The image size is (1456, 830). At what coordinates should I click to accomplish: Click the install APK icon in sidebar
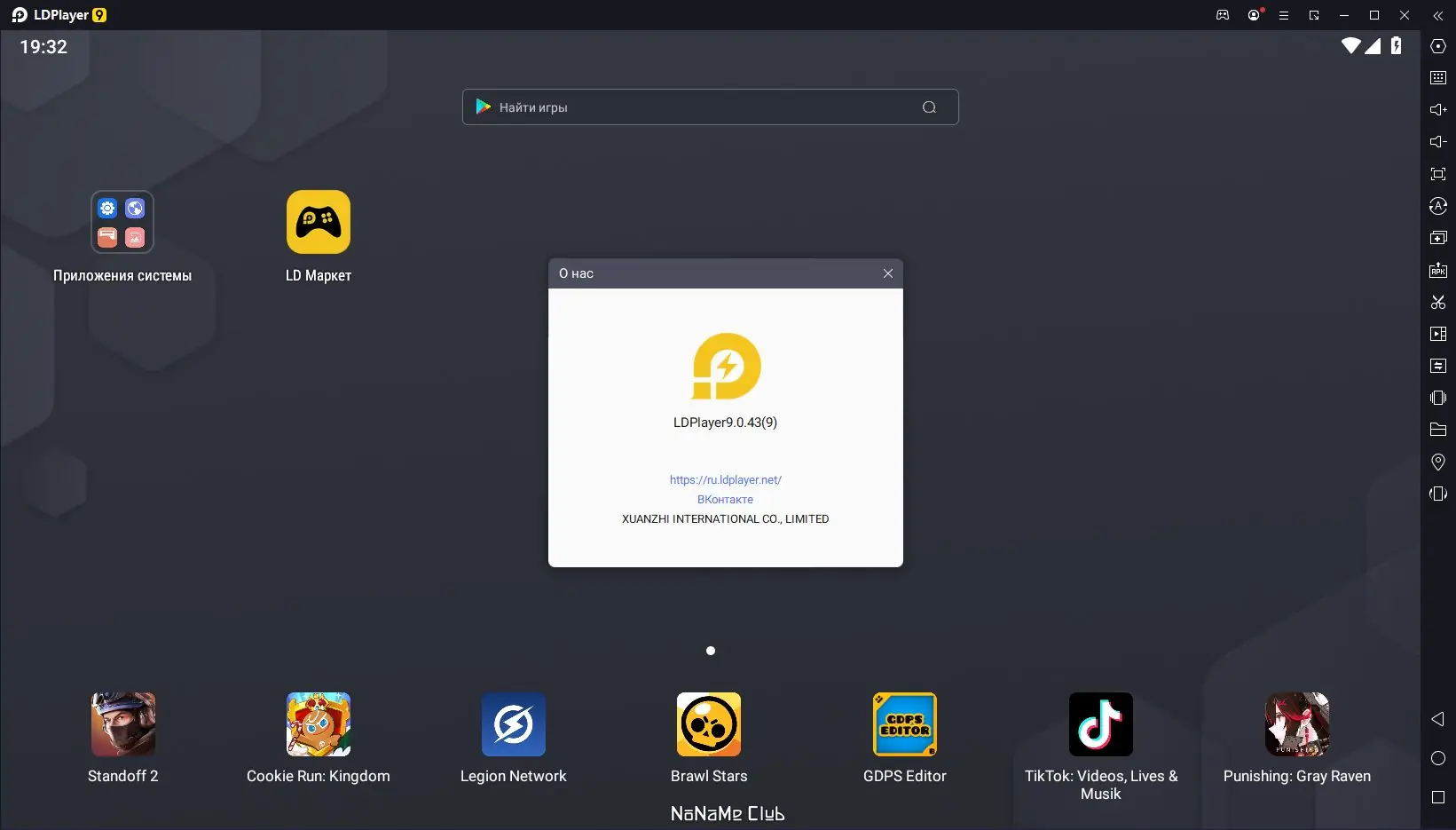[1438, 270]
